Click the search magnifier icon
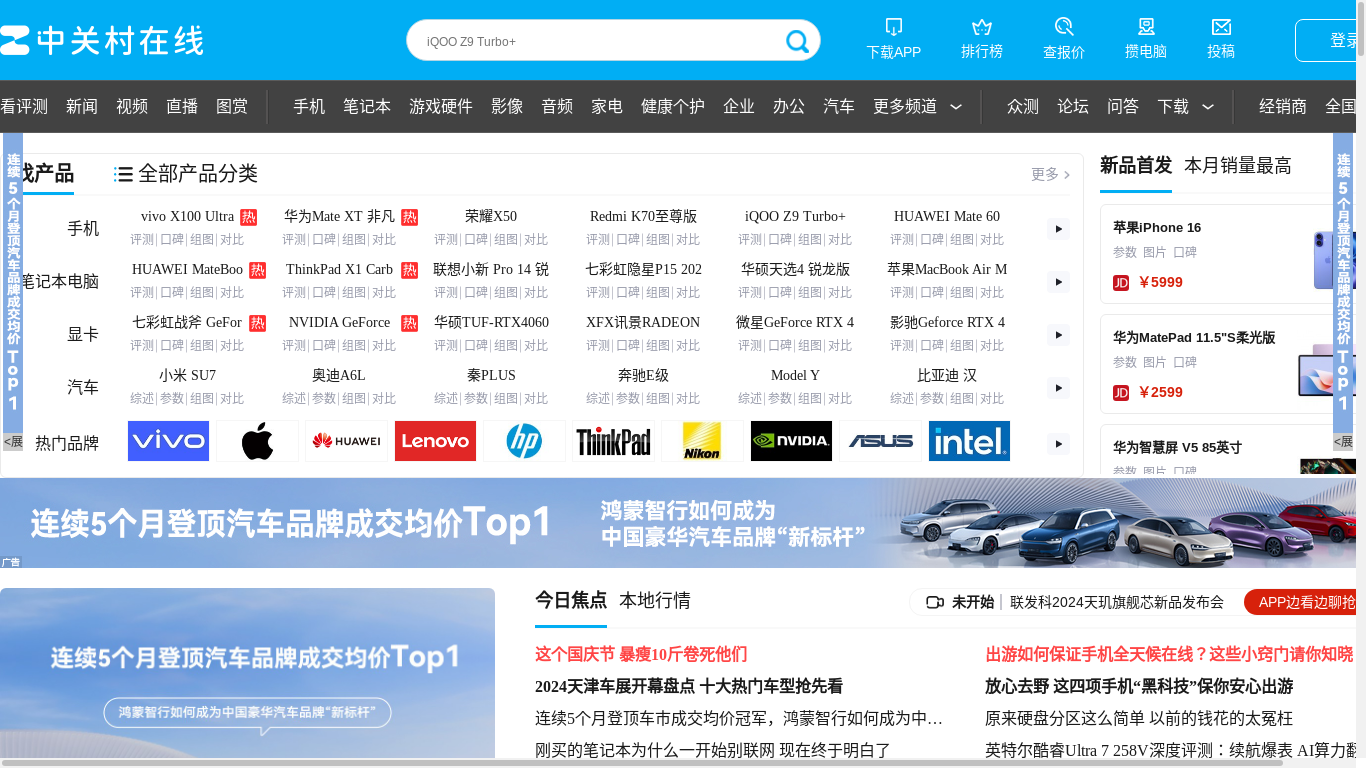This screenshot has width=1366, height=768. (798, 41)
